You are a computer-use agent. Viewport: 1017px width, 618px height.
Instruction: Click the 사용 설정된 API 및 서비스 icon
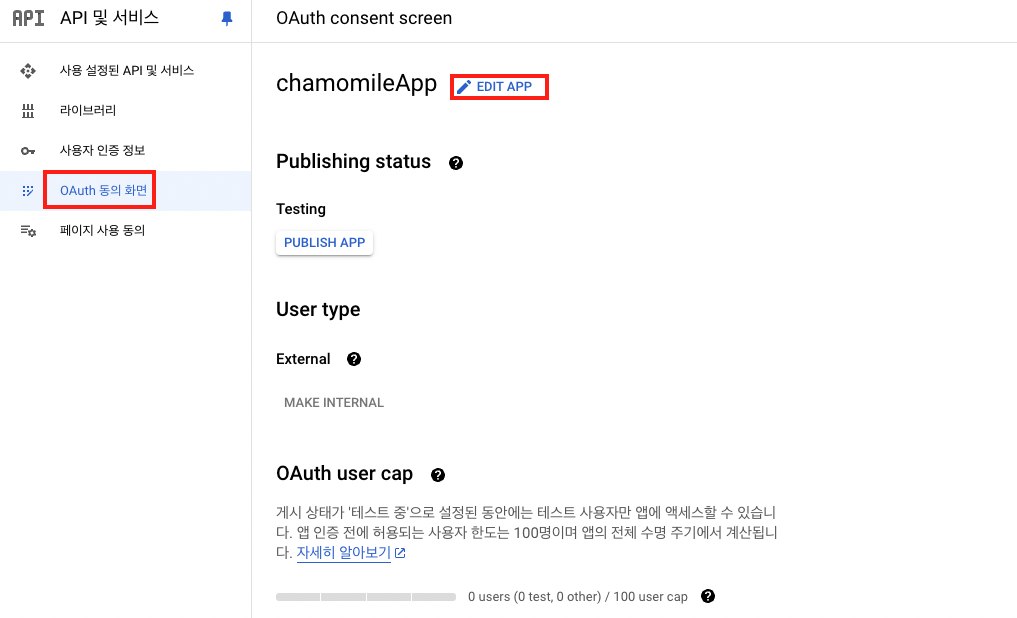[28, 71]
